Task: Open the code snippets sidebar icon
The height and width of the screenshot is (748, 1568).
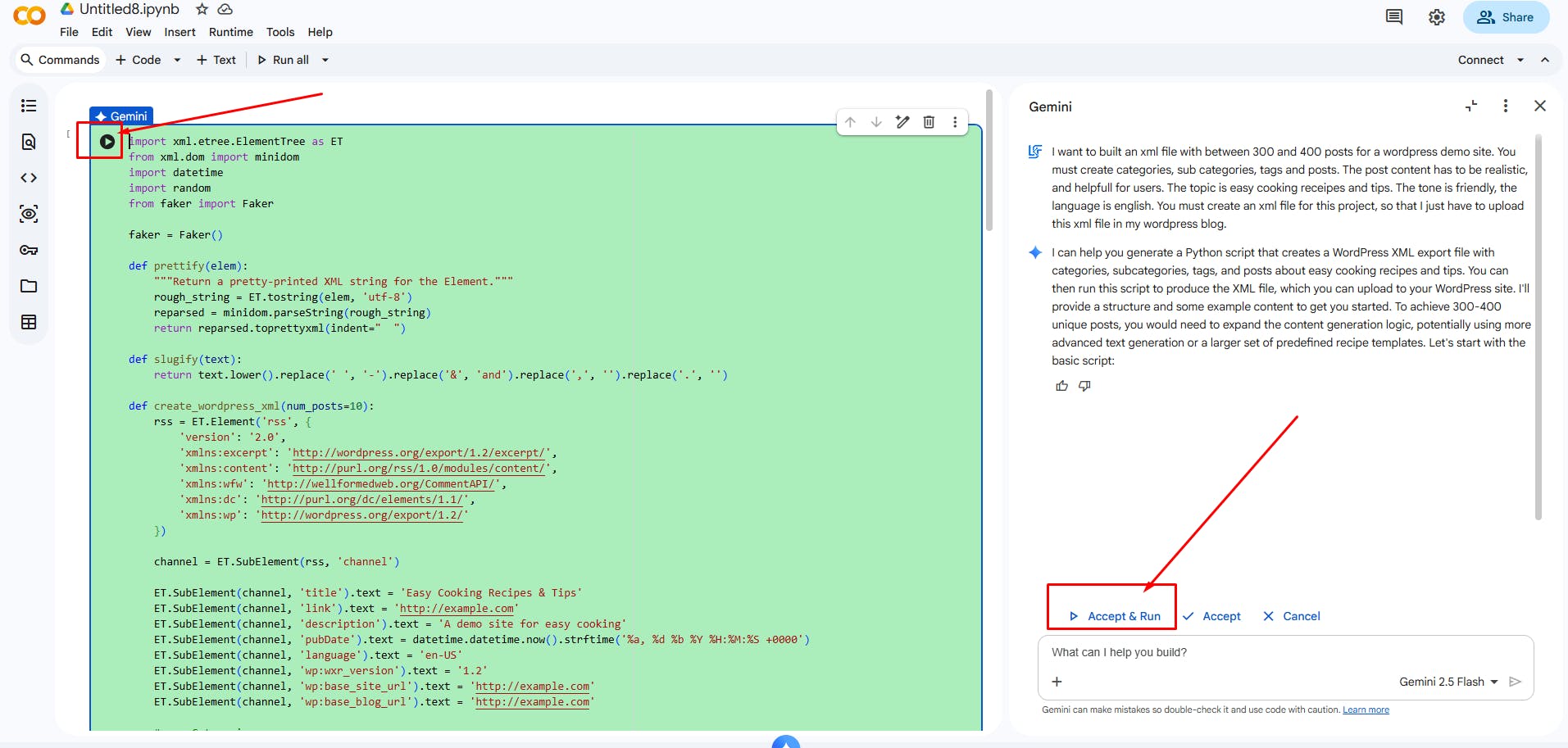Action: point(29,178)
